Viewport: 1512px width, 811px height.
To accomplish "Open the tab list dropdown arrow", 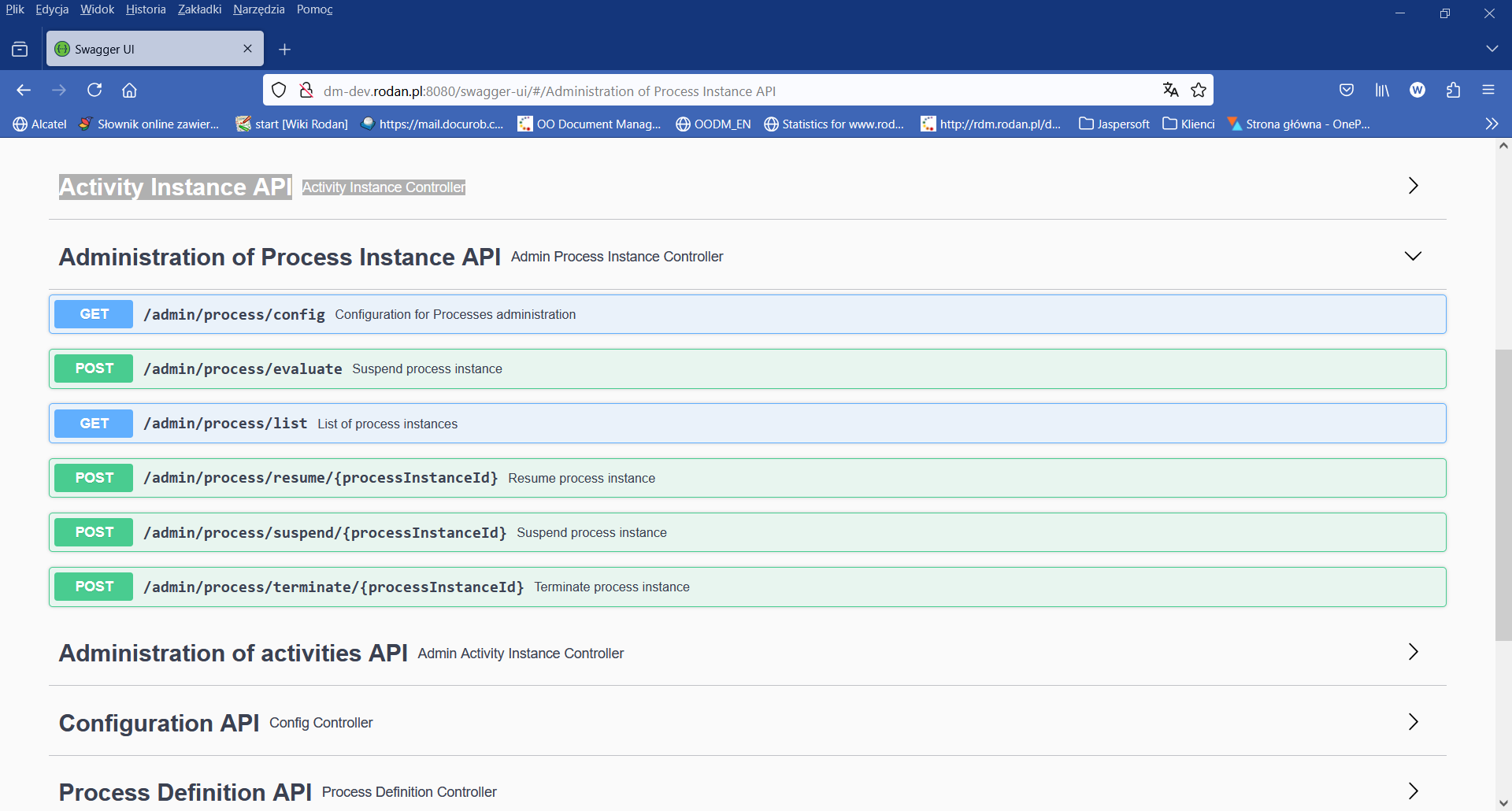I will (x=1493, y=48).
